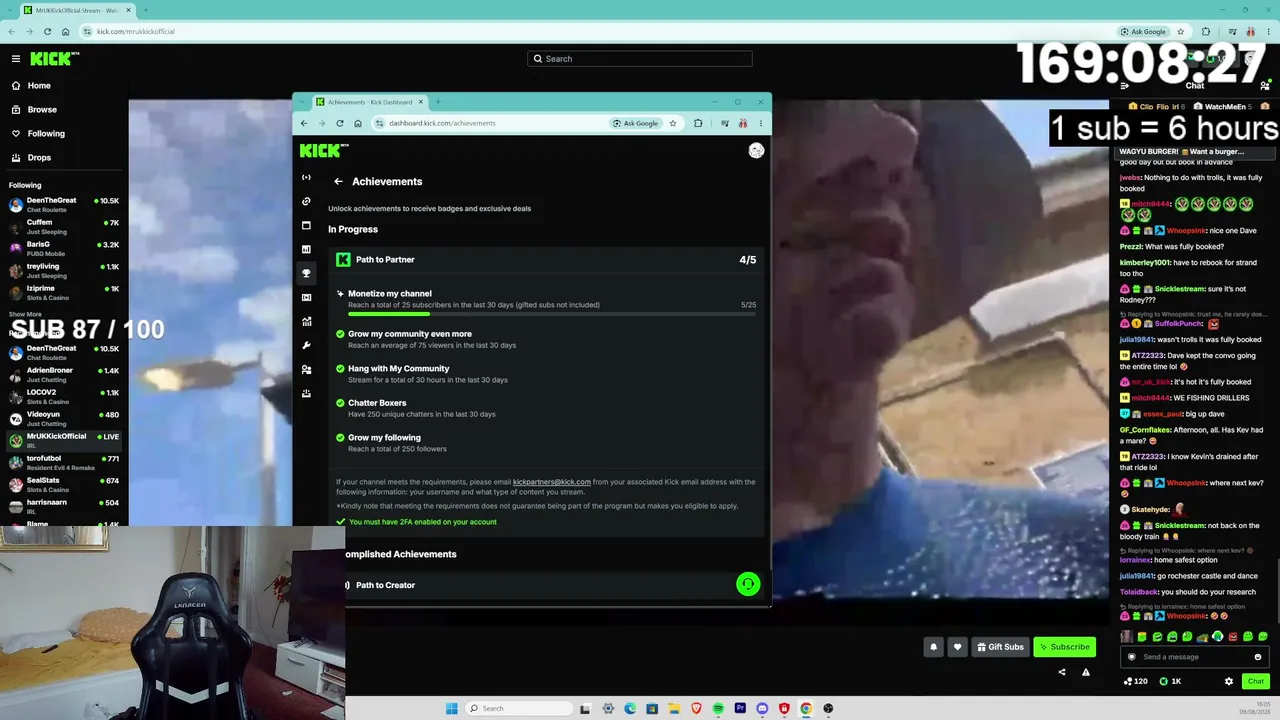The image size is (1280, 720).
Task: Follow channel with heart button
Action: point(957,647)
